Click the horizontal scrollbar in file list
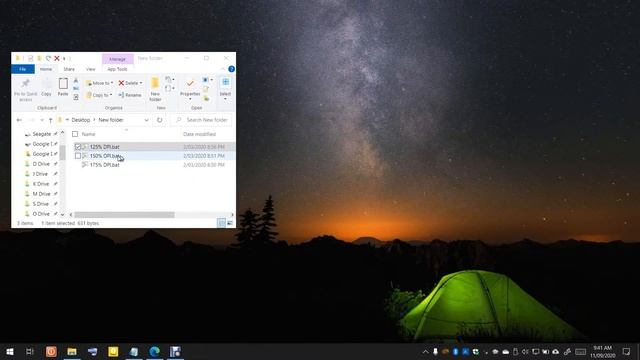The image size is (640, 360). click(124, 214)
